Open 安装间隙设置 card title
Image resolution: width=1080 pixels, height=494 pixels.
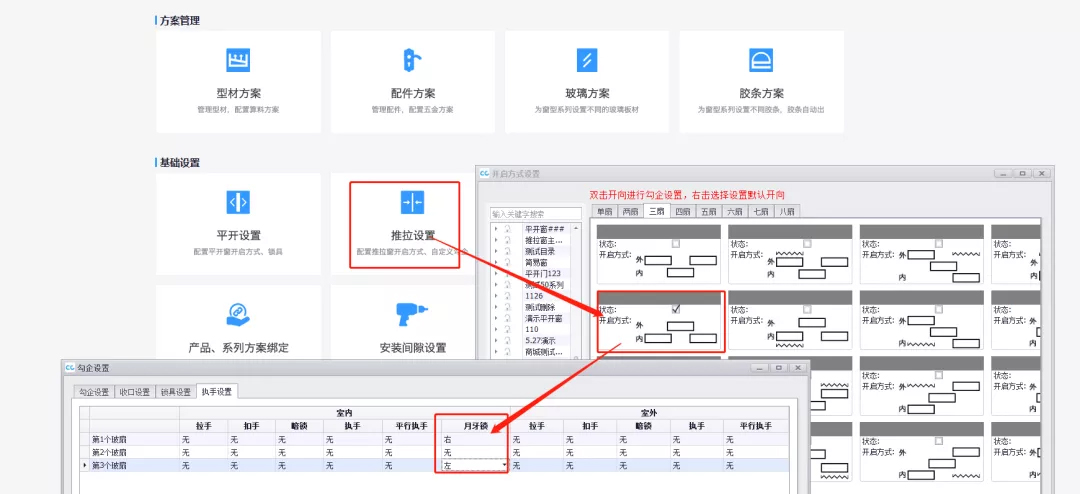coord(413,348)
